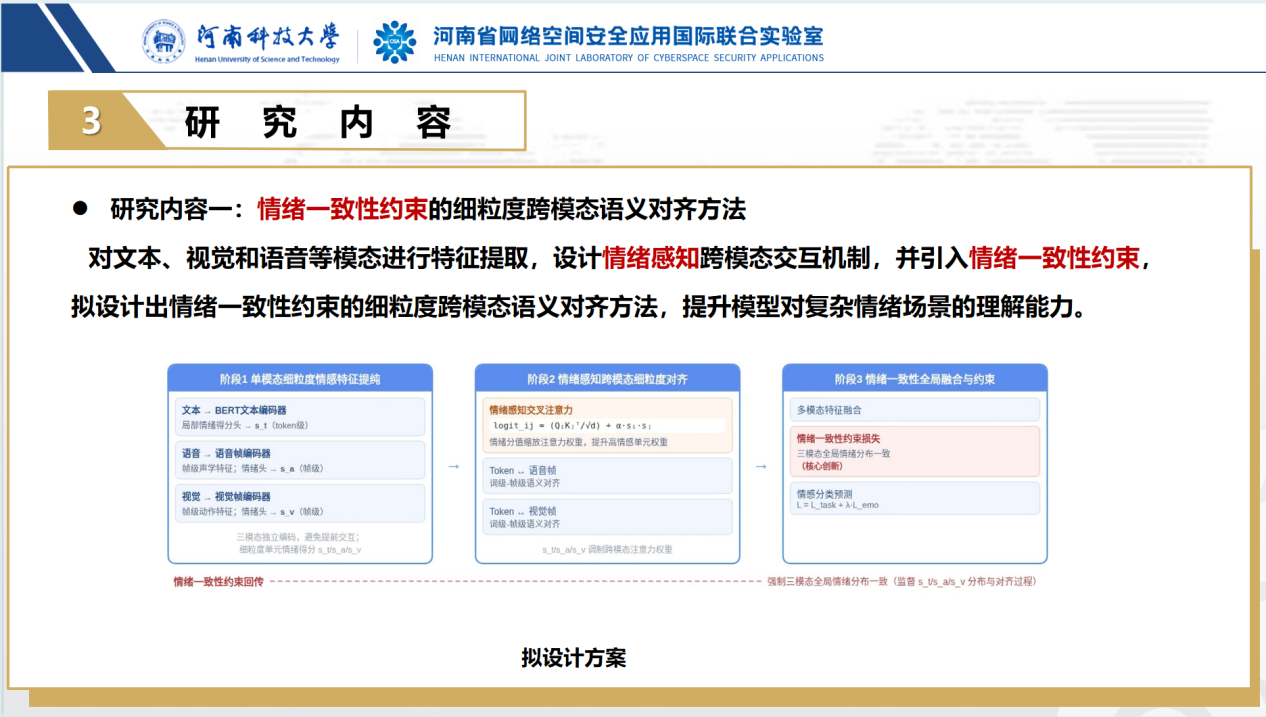
Task: Click the red 情绪感知 text in the paragraph
Action: 651,258
